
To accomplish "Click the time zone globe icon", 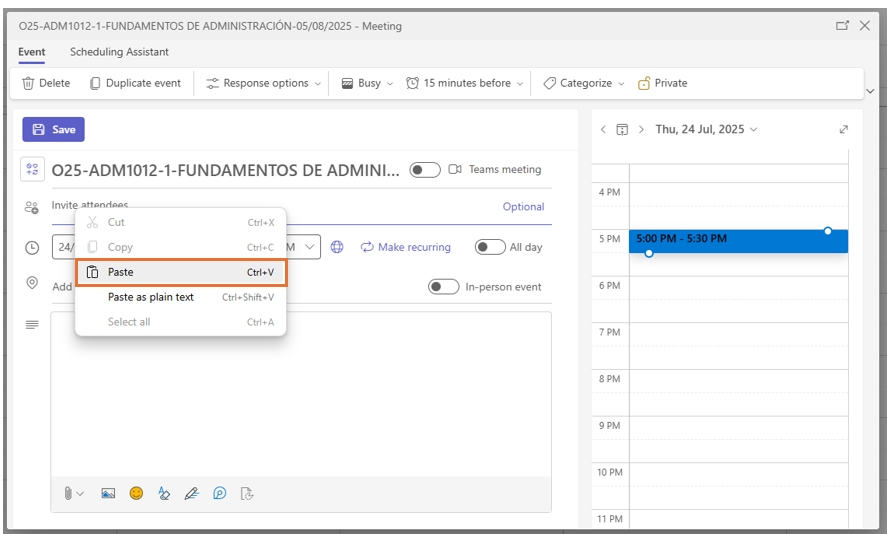I will point(337,247).
